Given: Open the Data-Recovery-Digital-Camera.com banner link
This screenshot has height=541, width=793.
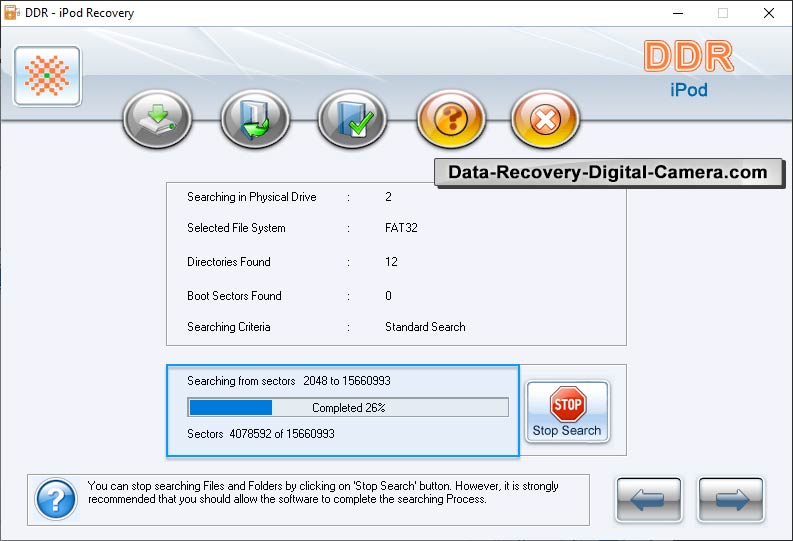Looking at the screenshot, I should tap(607, 172).
